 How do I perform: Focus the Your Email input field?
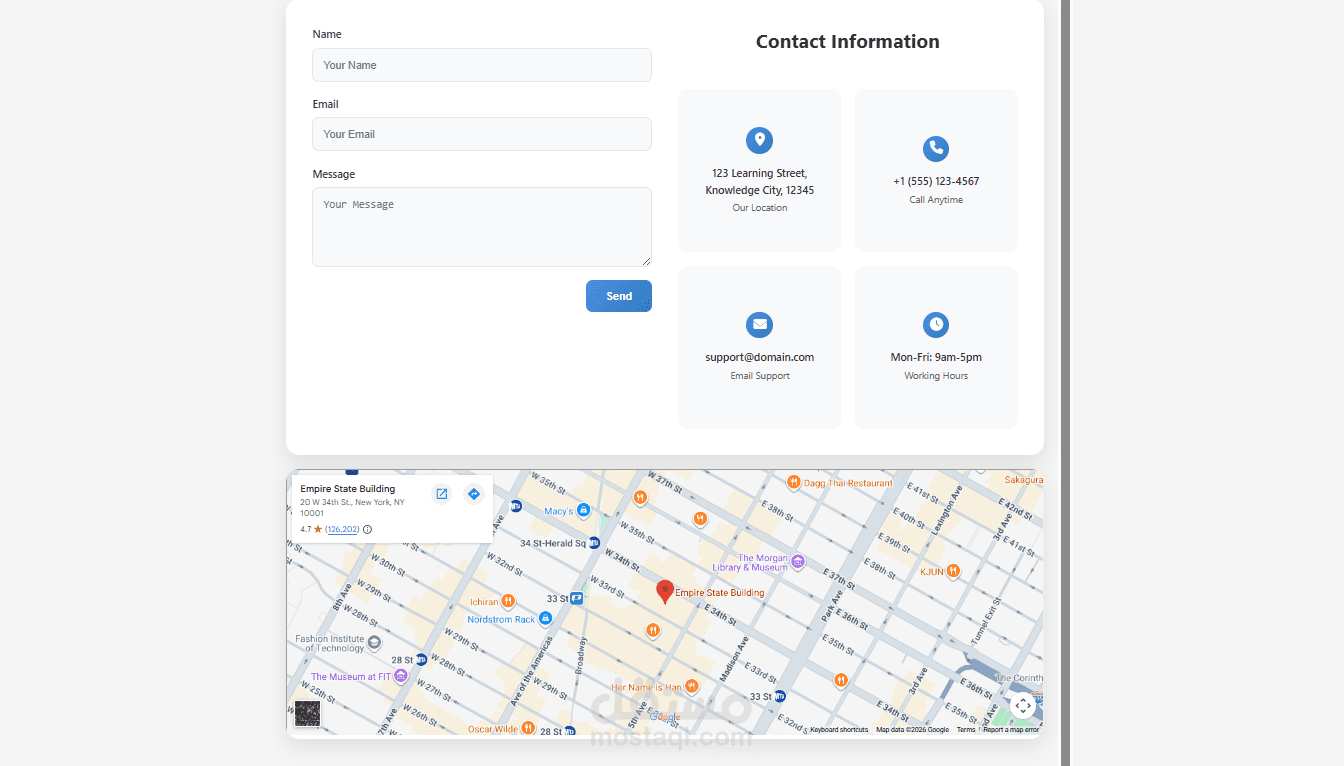point(482,134)
